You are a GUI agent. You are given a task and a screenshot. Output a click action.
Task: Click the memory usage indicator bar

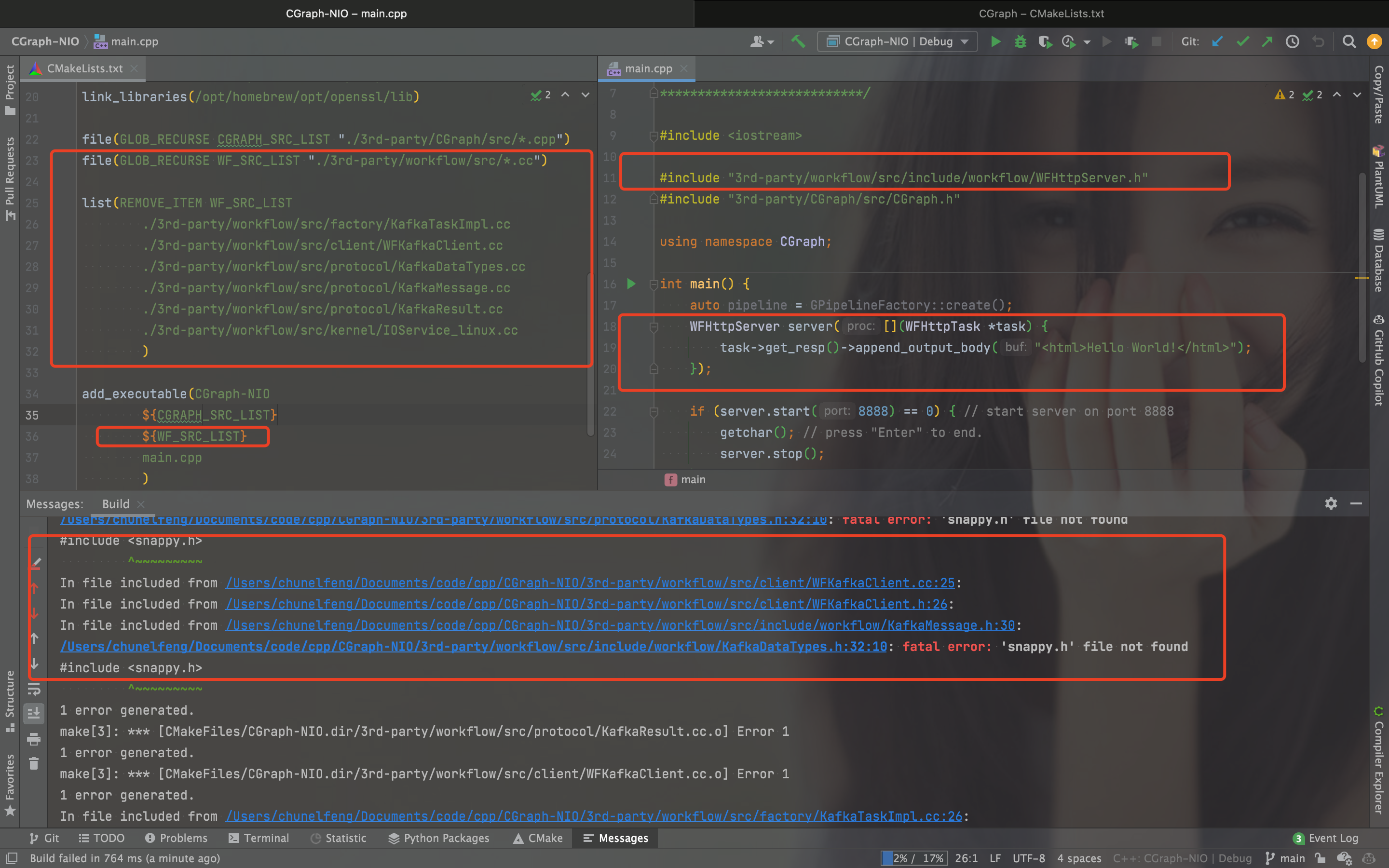[x=914, y=858]
